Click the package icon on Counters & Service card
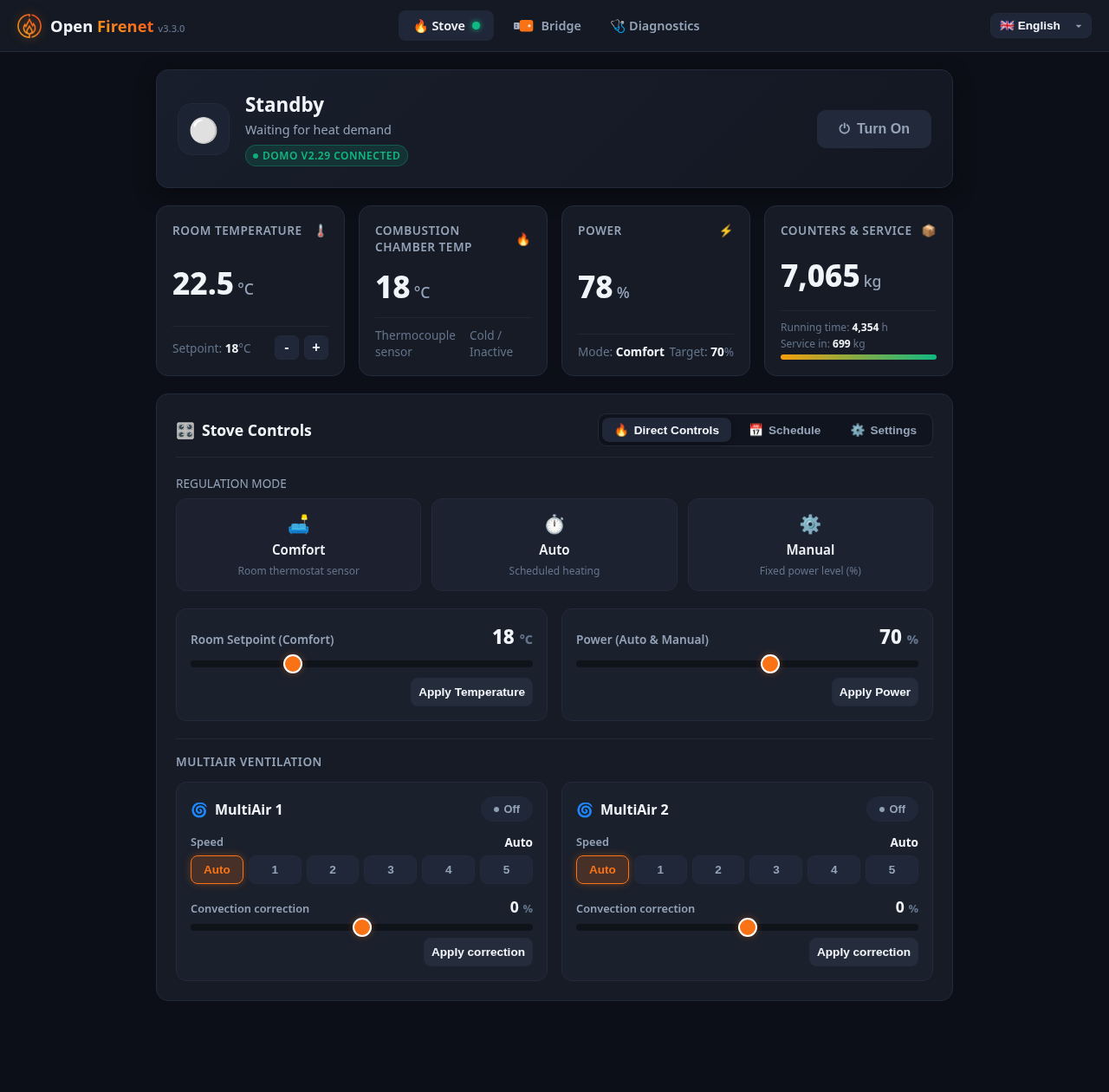The image size is (1109, 1092). click(x=929, y=231)
